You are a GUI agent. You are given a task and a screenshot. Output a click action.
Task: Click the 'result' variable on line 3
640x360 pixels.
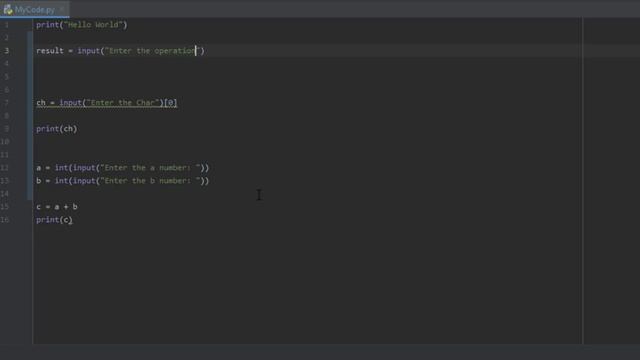click(x=50, y=51)
